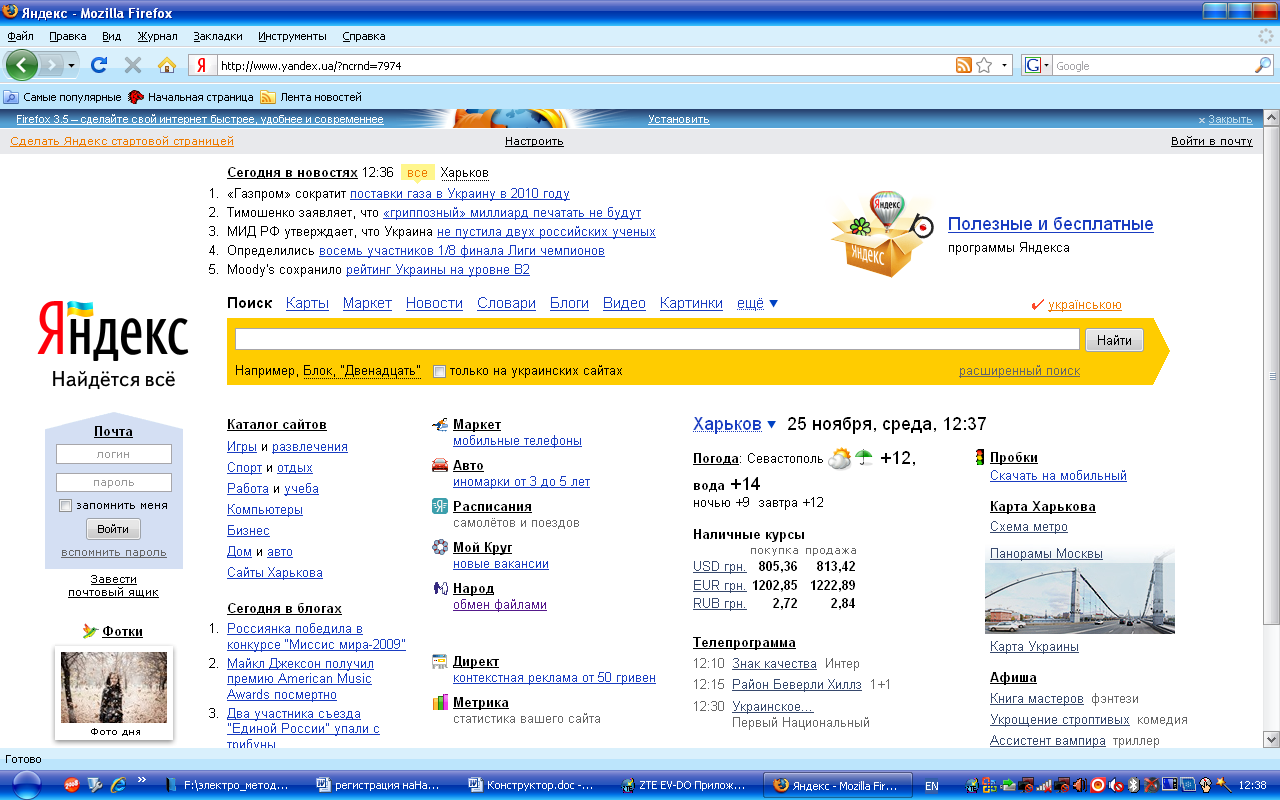Click Internet Explorer quick launch icon
Viewport: 1280px width, 800px height.
(x=118, y=785)
